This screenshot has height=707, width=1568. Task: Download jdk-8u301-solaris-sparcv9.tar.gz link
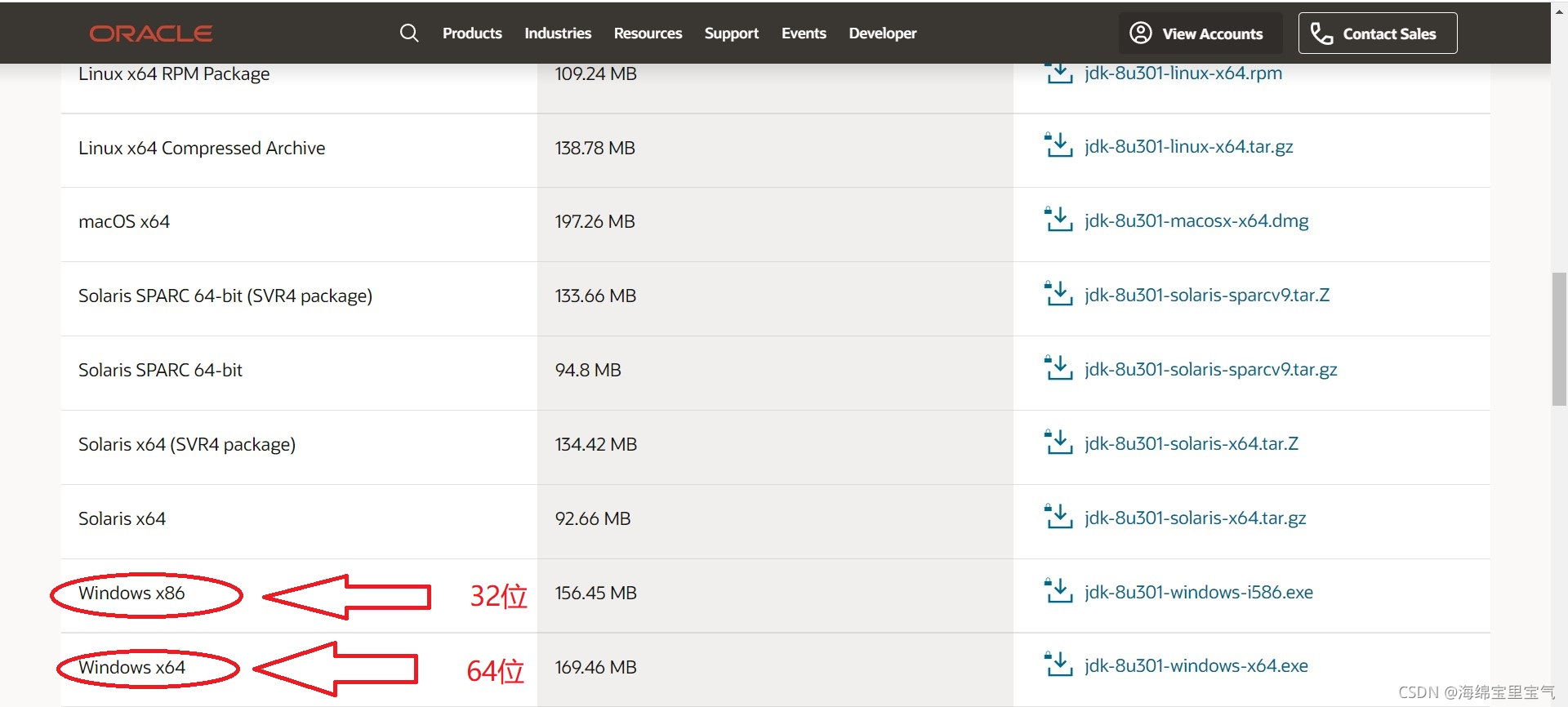pyautogui.click(x=1211, y=369)
